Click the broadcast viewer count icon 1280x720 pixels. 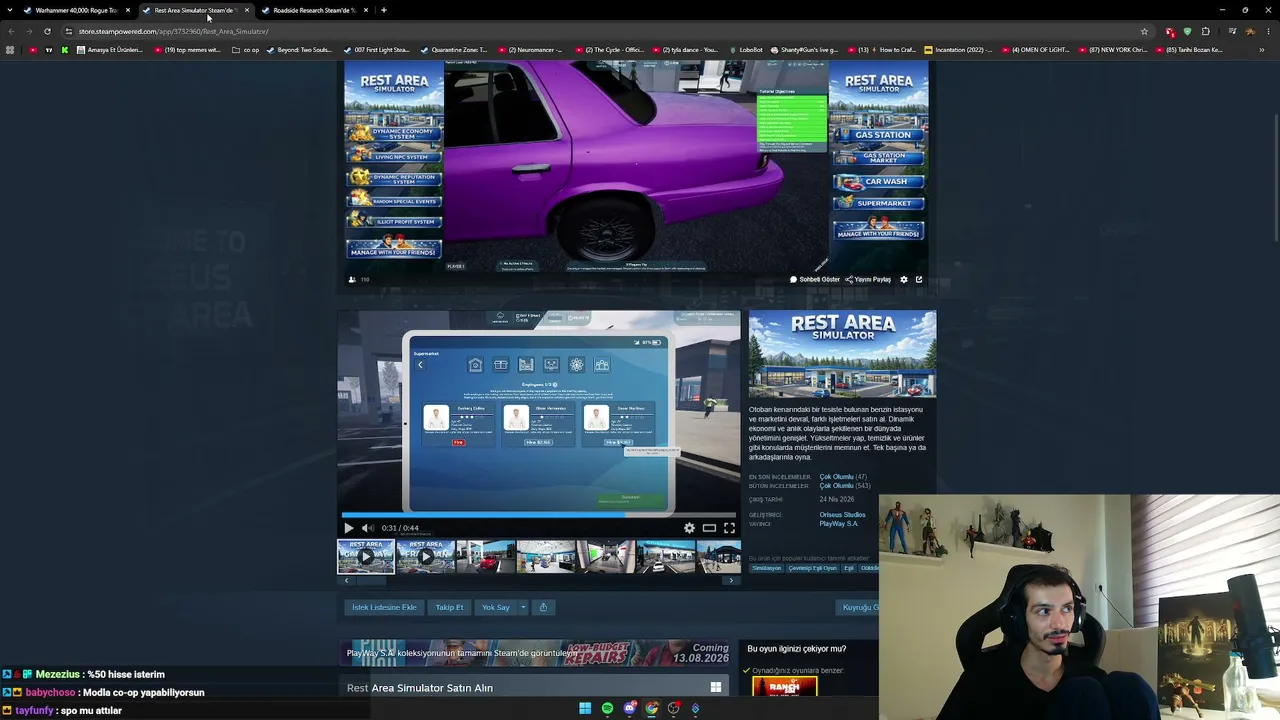coord(352,280)
